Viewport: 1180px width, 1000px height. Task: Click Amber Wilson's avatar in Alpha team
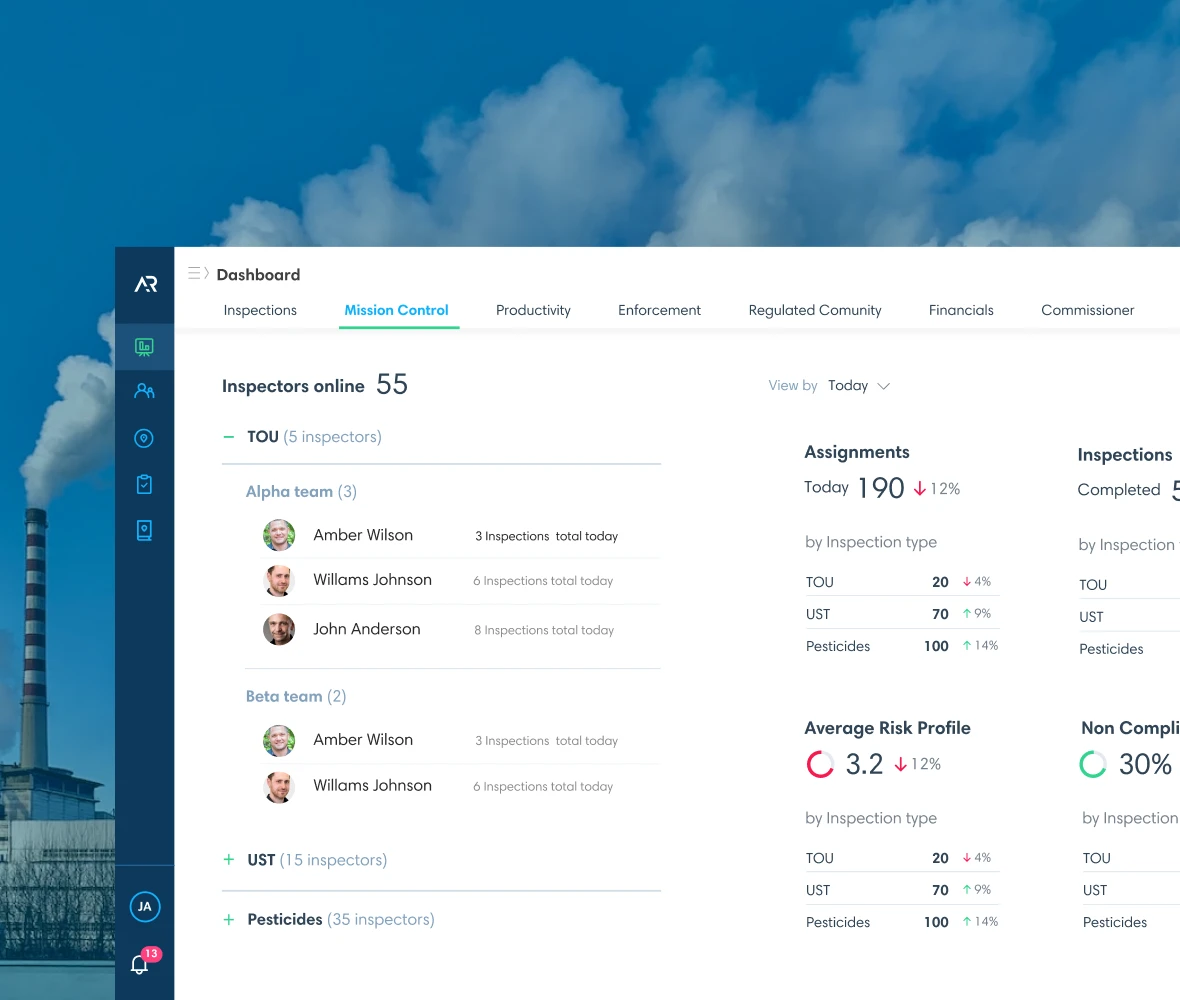[x=278, y=536]
